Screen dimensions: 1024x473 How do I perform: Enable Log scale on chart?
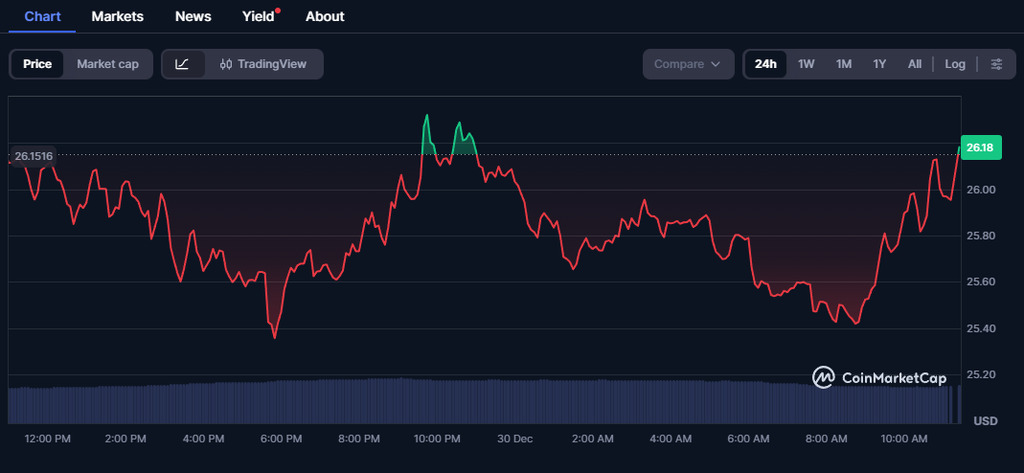[955, 64]
